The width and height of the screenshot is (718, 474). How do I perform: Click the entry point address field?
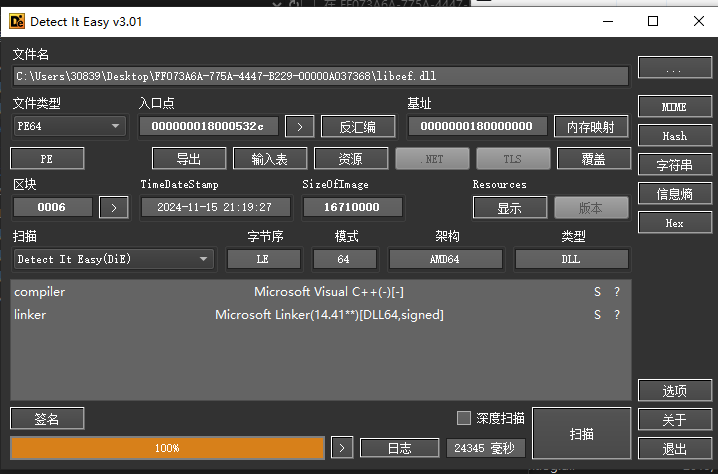coord(209,126)
